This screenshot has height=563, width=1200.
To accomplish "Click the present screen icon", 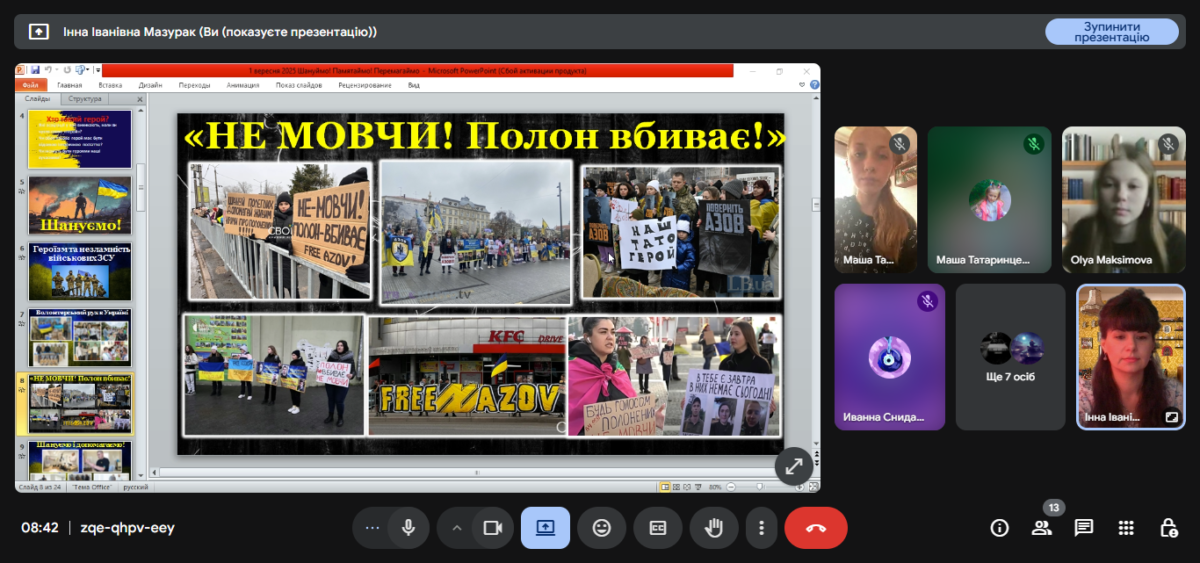I will (x=545, y=528).
